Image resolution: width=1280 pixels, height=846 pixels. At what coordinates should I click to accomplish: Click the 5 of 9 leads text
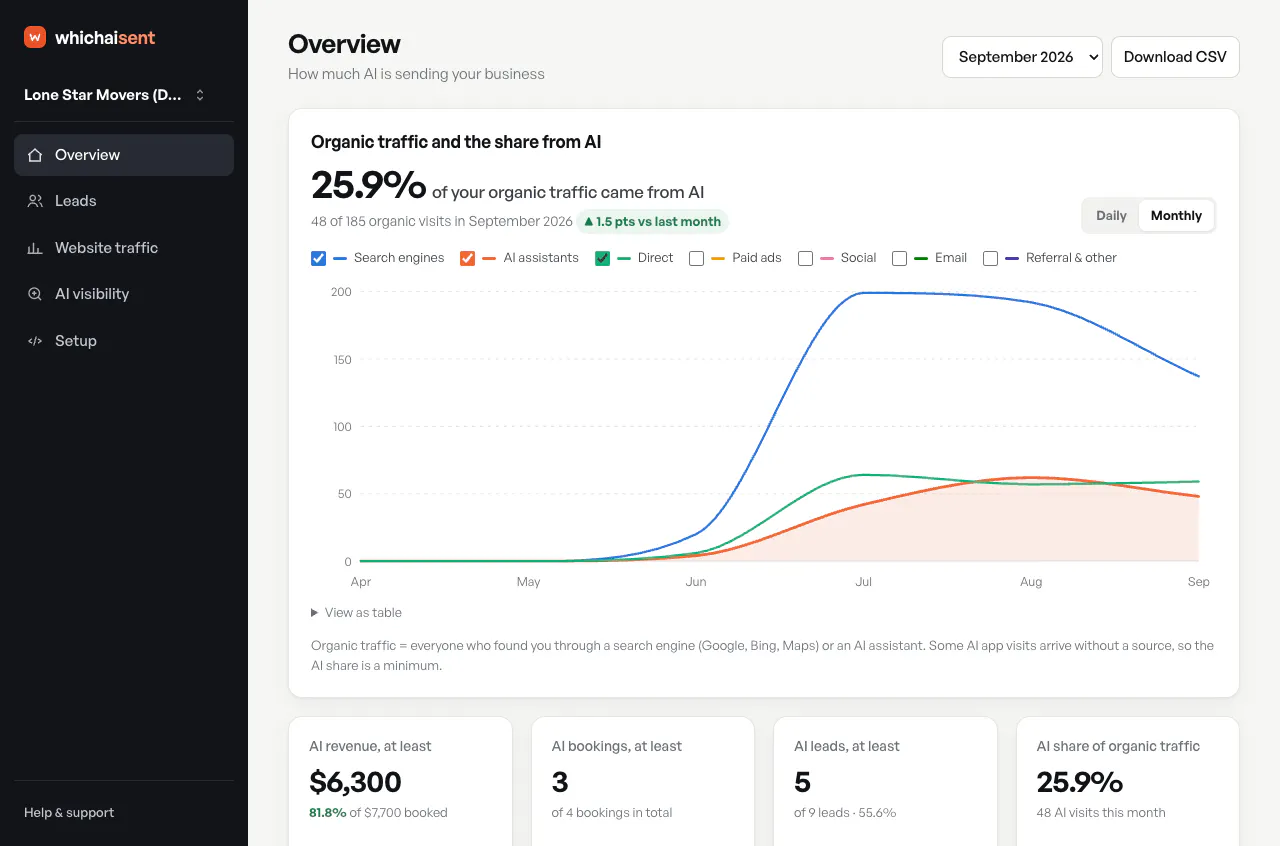[845, 813]
